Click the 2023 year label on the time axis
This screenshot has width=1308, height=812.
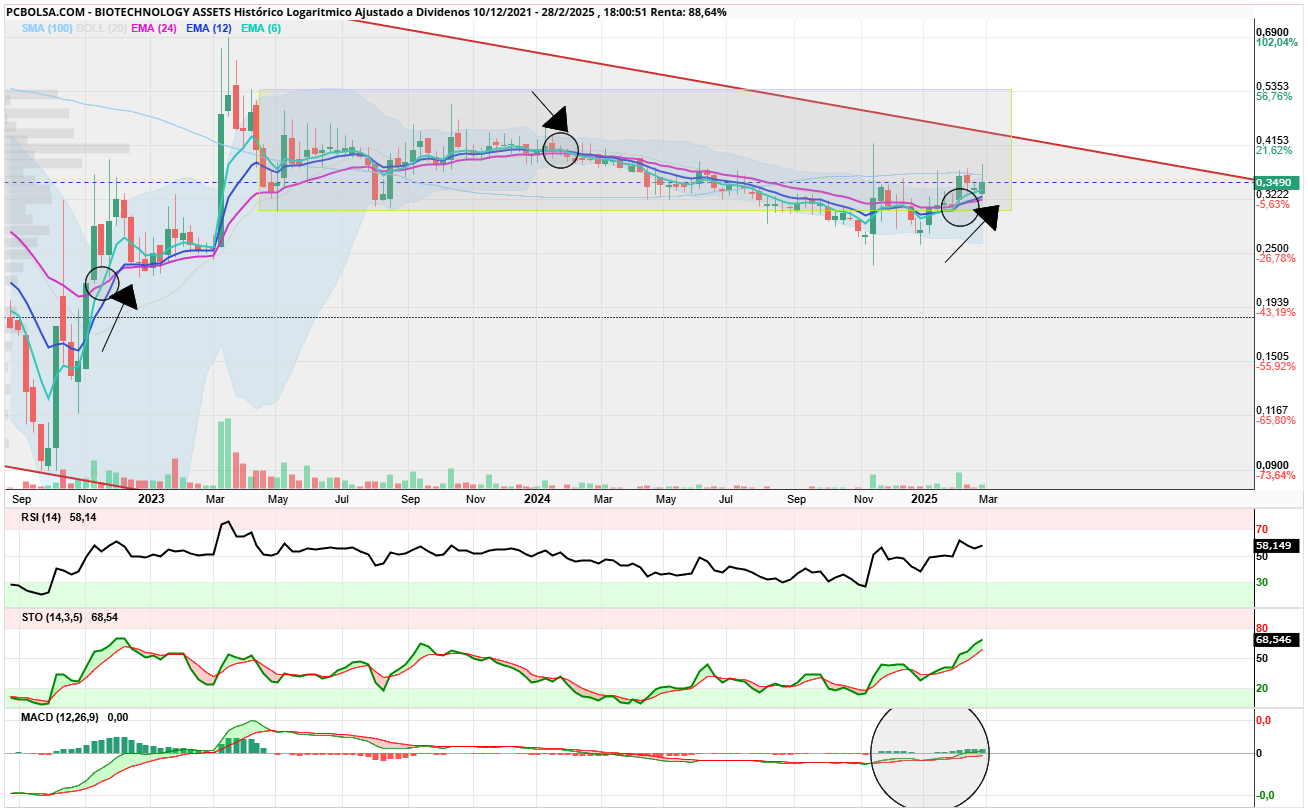pyautogui.click(x=151, y=498)
